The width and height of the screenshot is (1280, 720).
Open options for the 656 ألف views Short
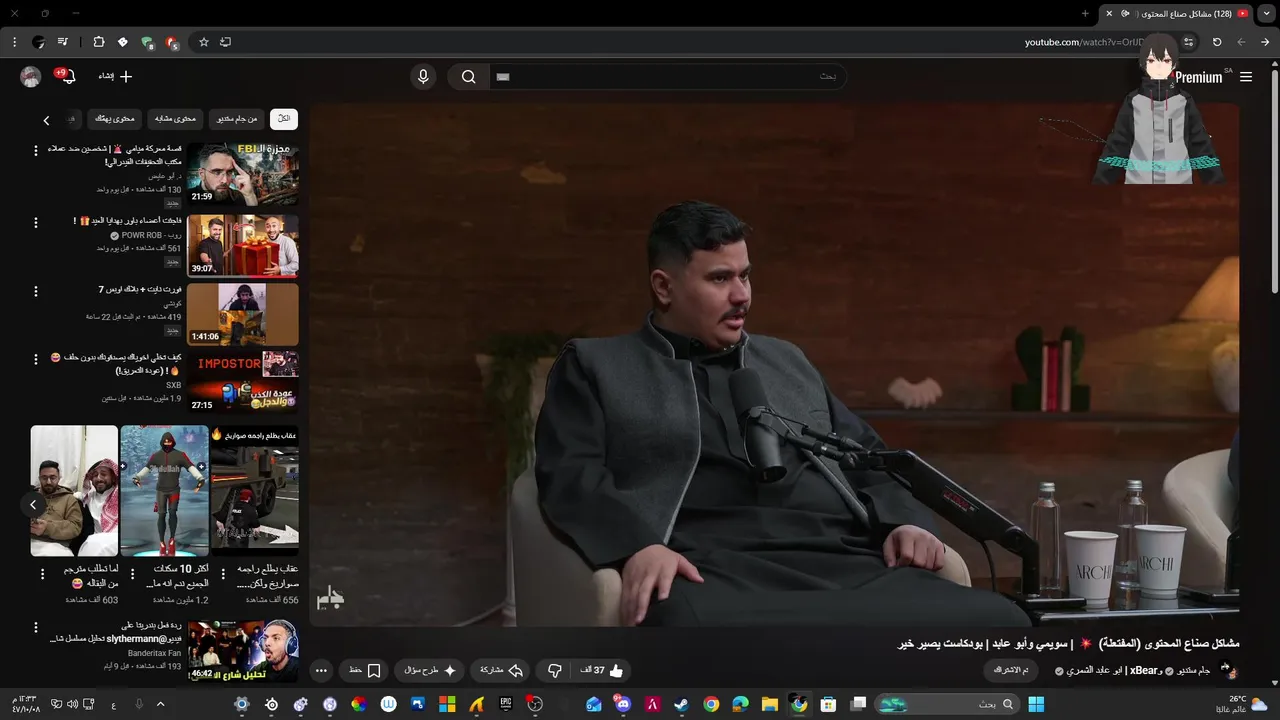223,575
